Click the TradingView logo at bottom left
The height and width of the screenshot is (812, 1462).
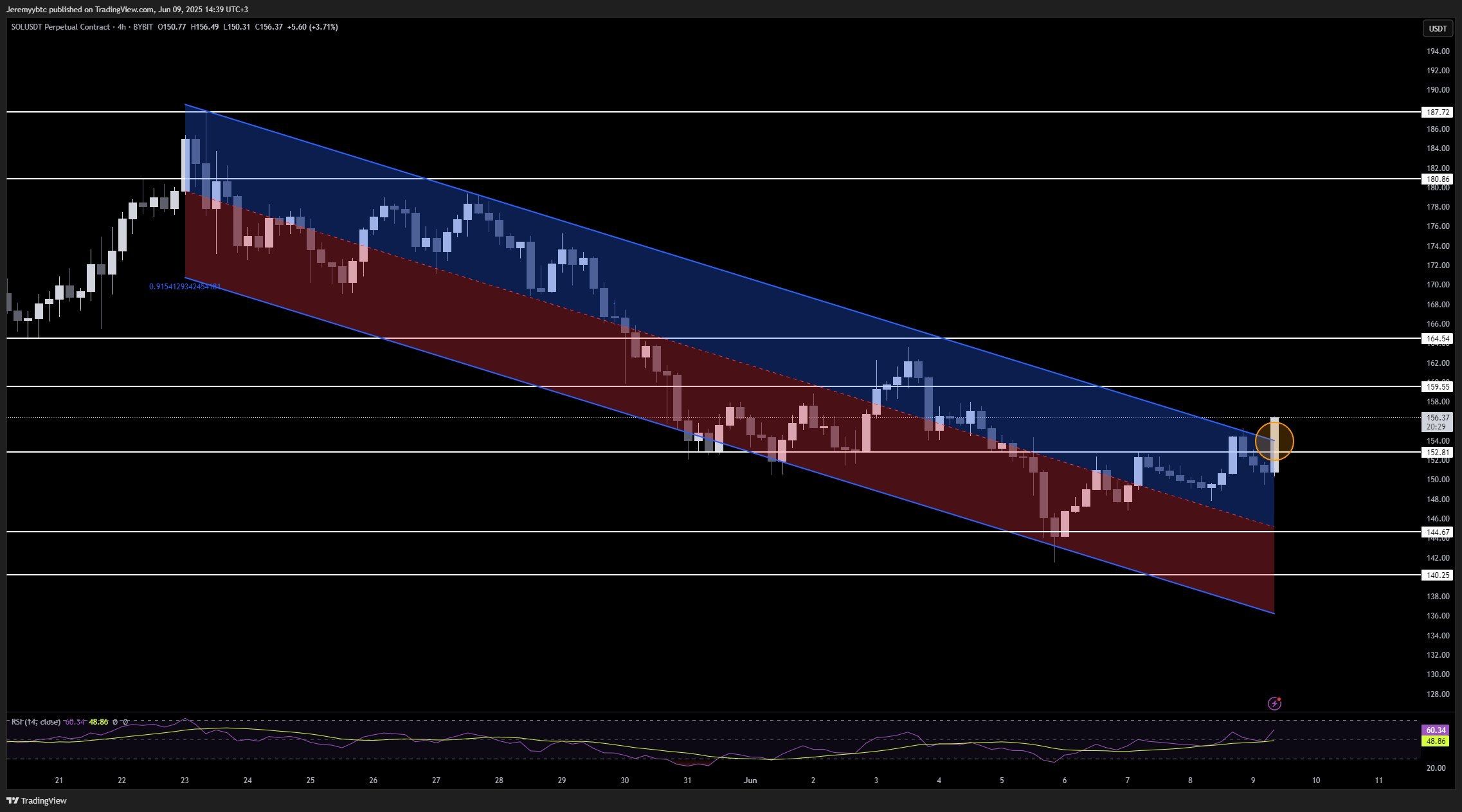pos(37,800)
